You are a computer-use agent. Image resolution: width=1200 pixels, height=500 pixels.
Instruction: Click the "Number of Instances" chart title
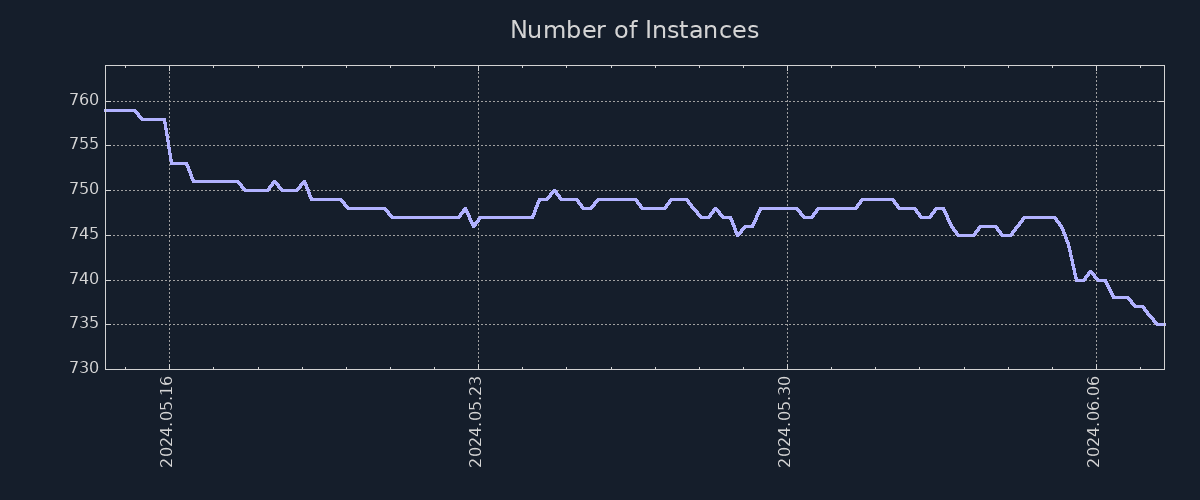tap(634, 31)
